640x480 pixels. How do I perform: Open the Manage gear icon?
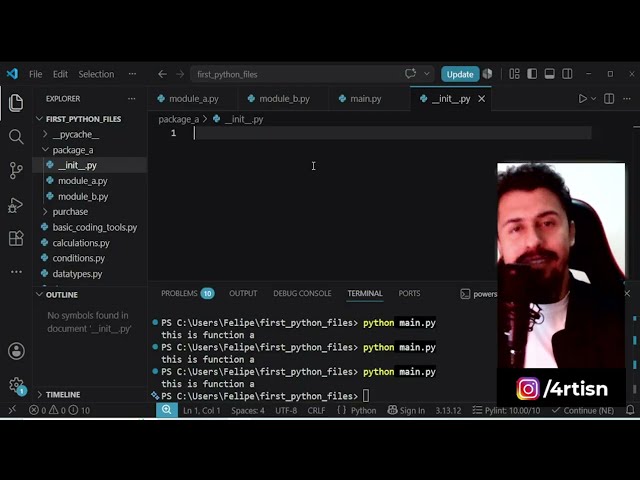[16, 385]
